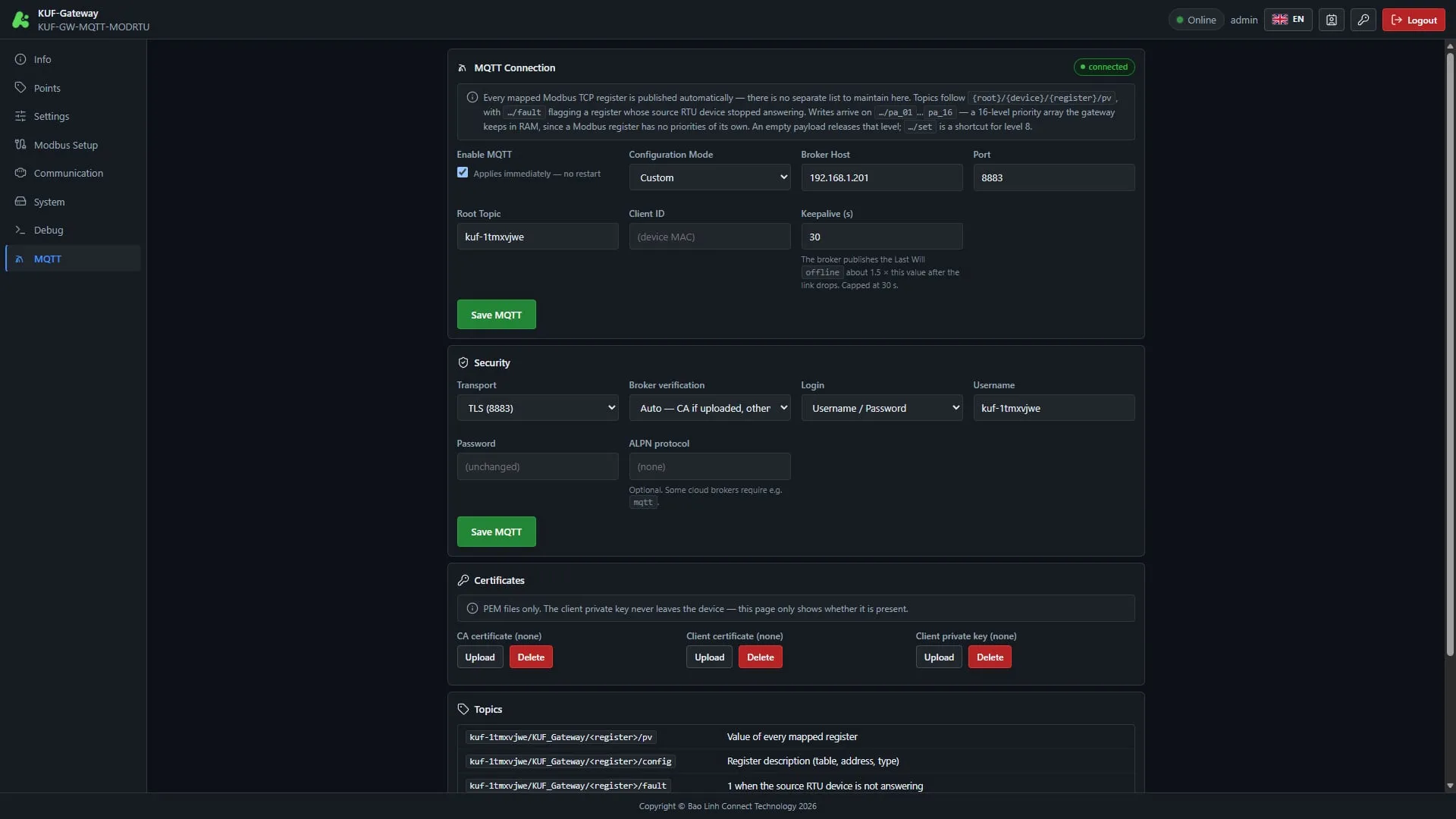This screenshot has height=819, width=1456.
Task: Click the page vertical scrollbar
Action: point(1450,353)
